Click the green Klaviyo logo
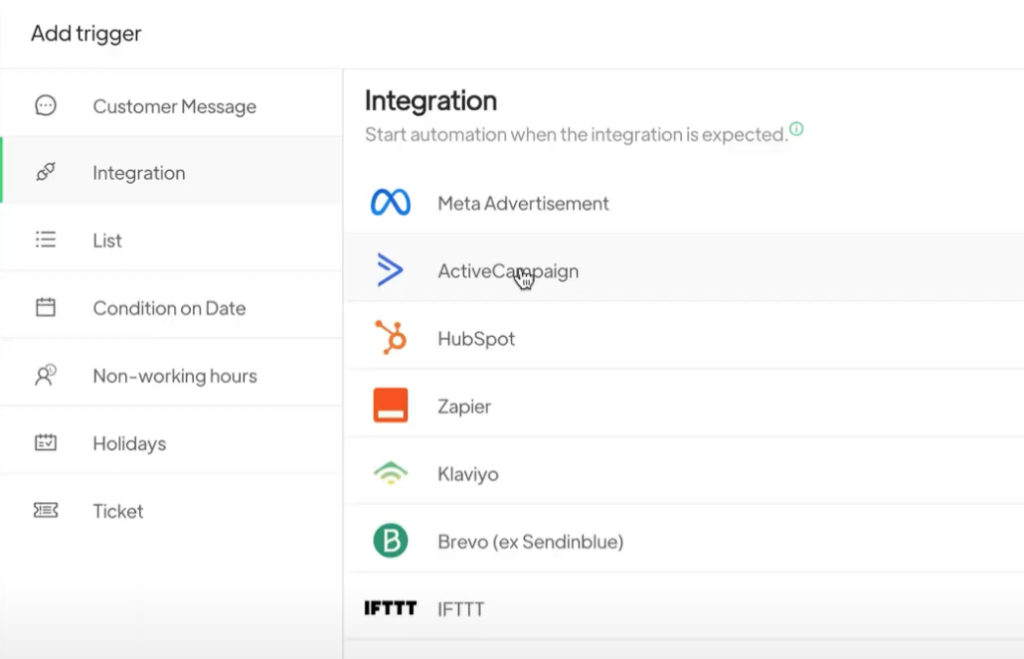 point(390,474)
